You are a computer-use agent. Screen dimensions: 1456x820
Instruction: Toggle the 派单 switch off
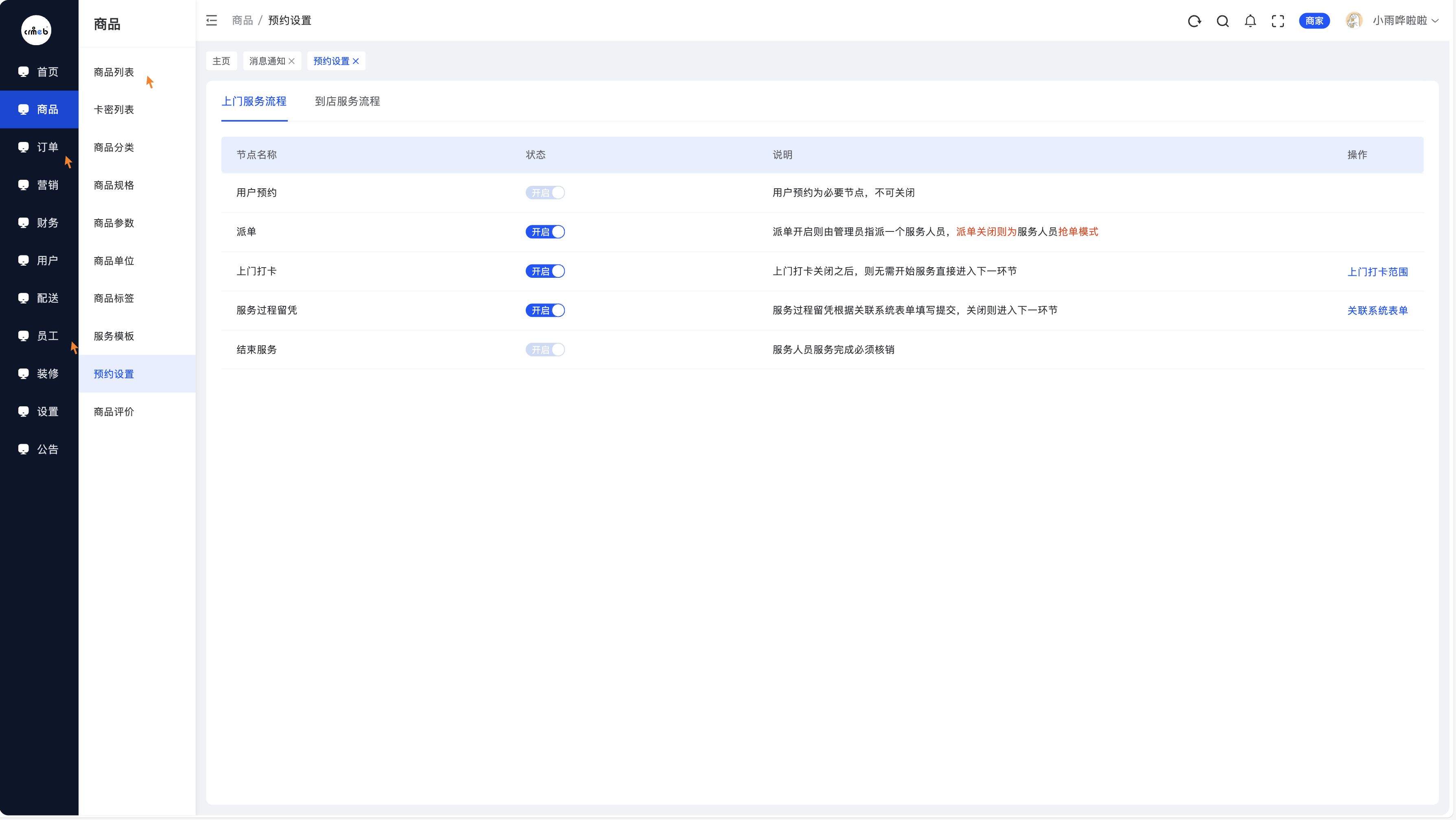[x=545, y=232]
